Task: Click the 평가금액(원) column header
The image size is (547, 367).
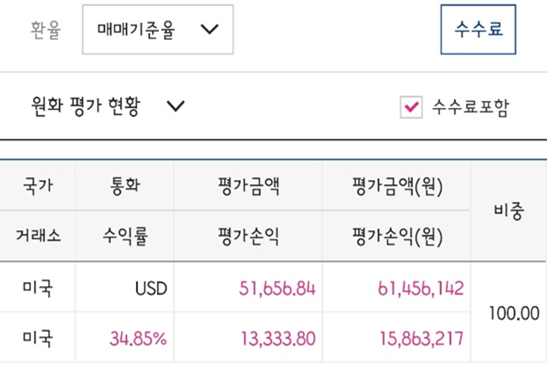Action: tap(397, 187)
